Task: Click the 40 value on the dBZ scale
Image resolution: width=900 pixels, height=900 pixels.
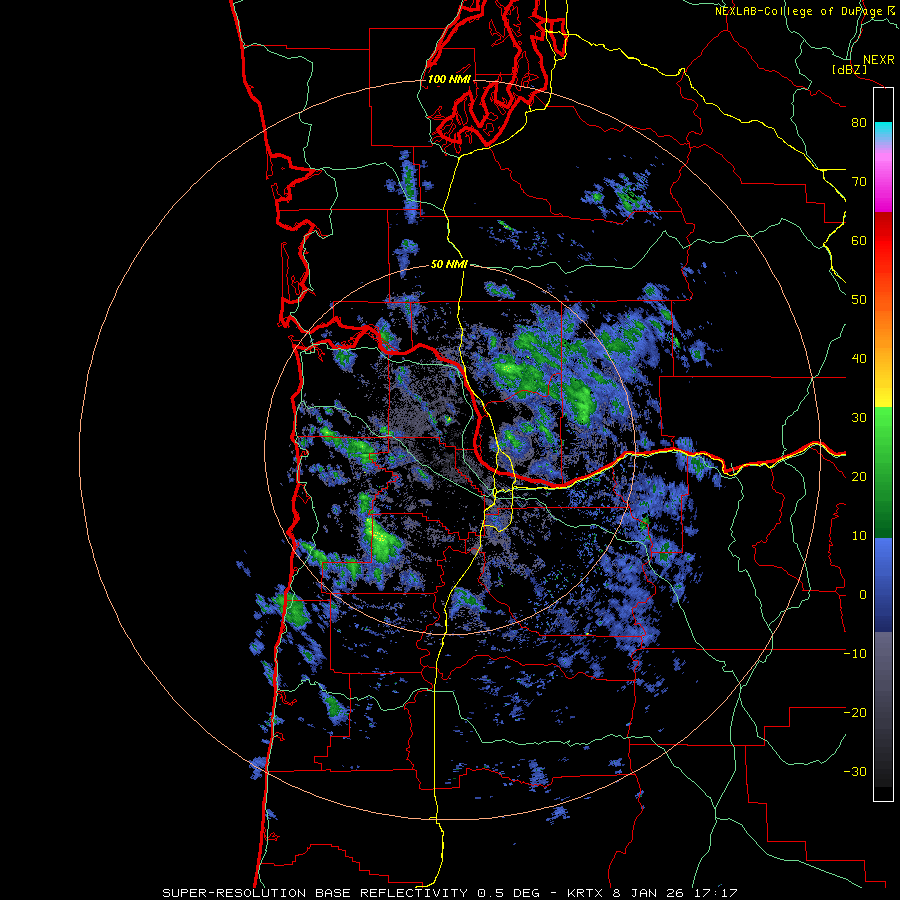Action: click(858, 359)
